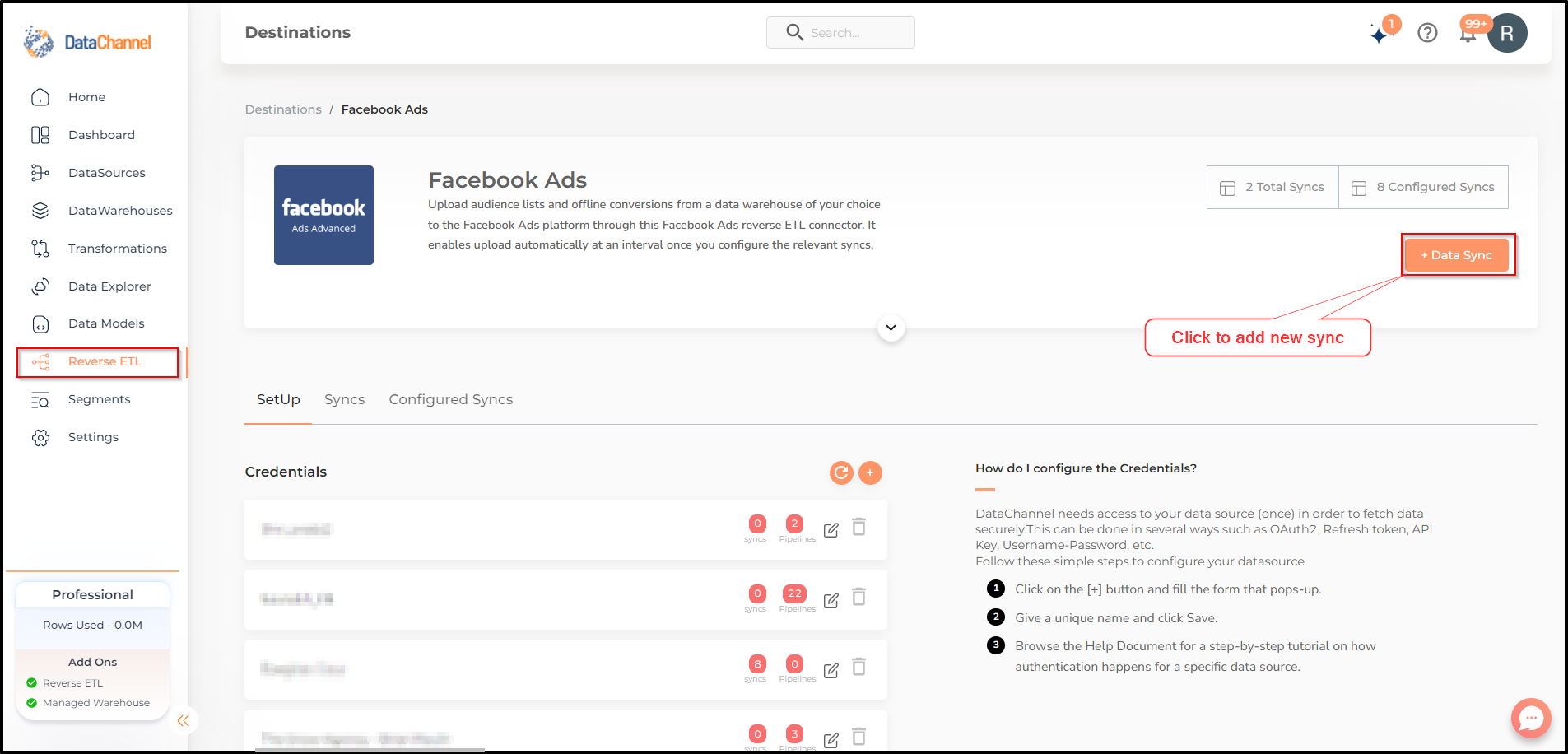Click 2 Total Syncs button

[1273, 187]
